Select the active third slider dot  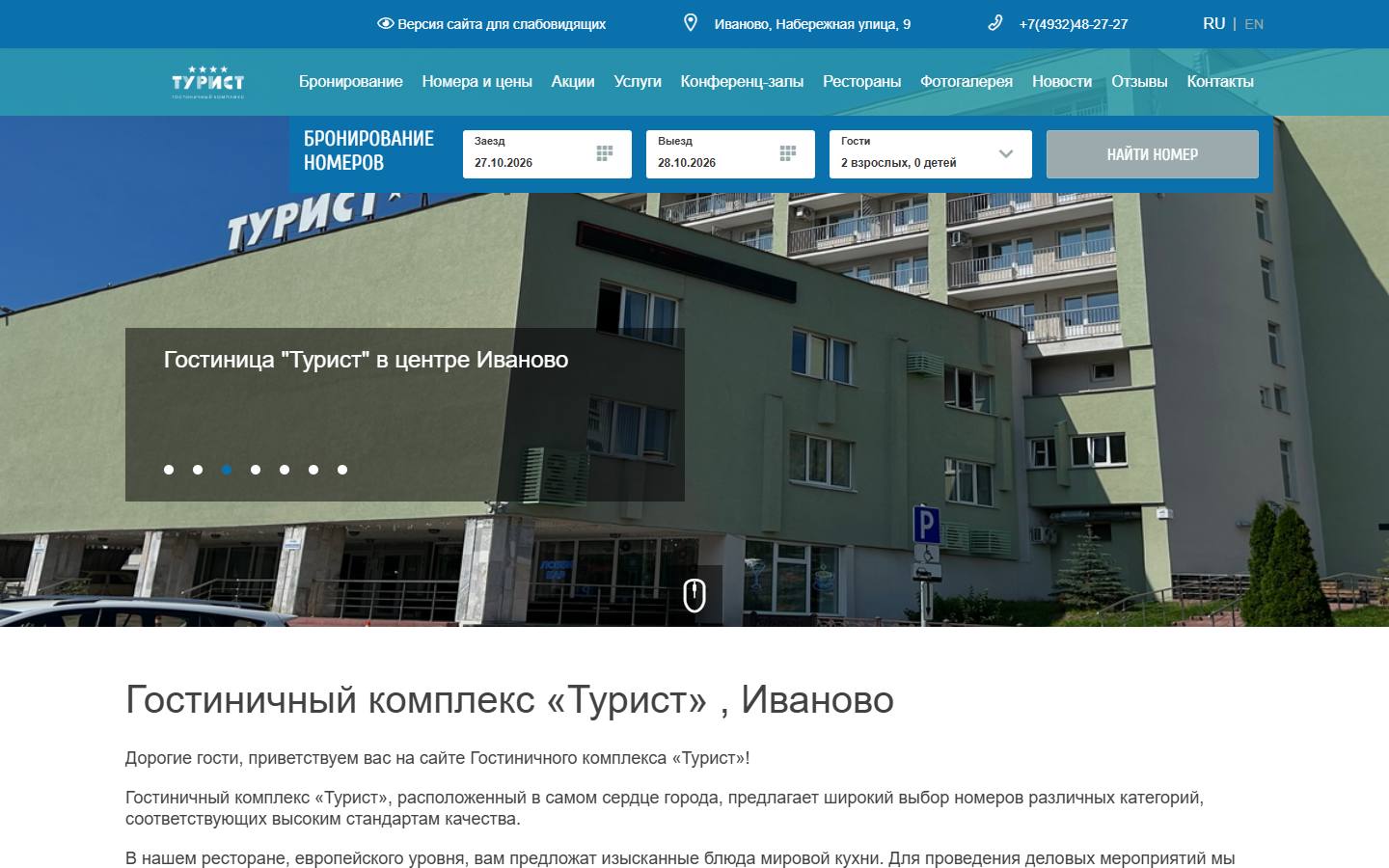click(227, 470)
